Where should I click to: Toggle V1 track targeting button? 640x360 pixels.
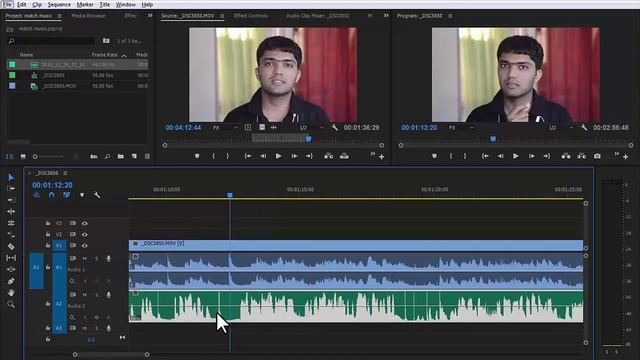coord(59,245)
